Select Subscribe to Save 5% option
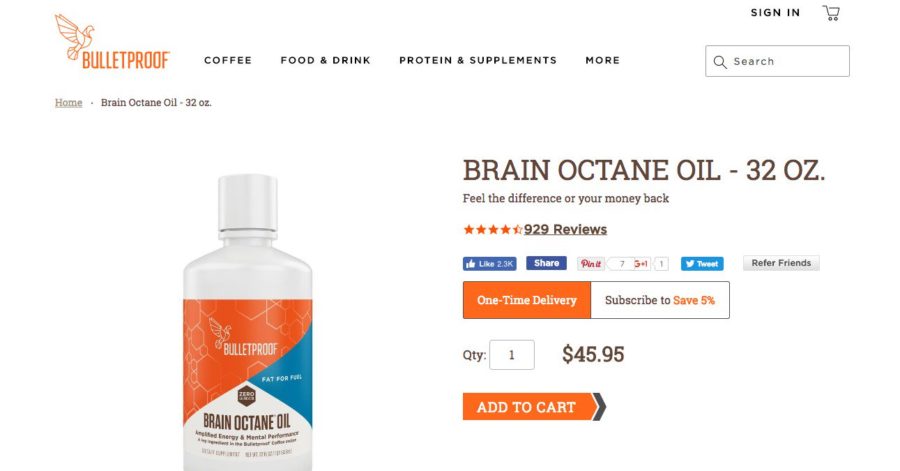Viewport: 900px width, 471px height. click(660, 300)
